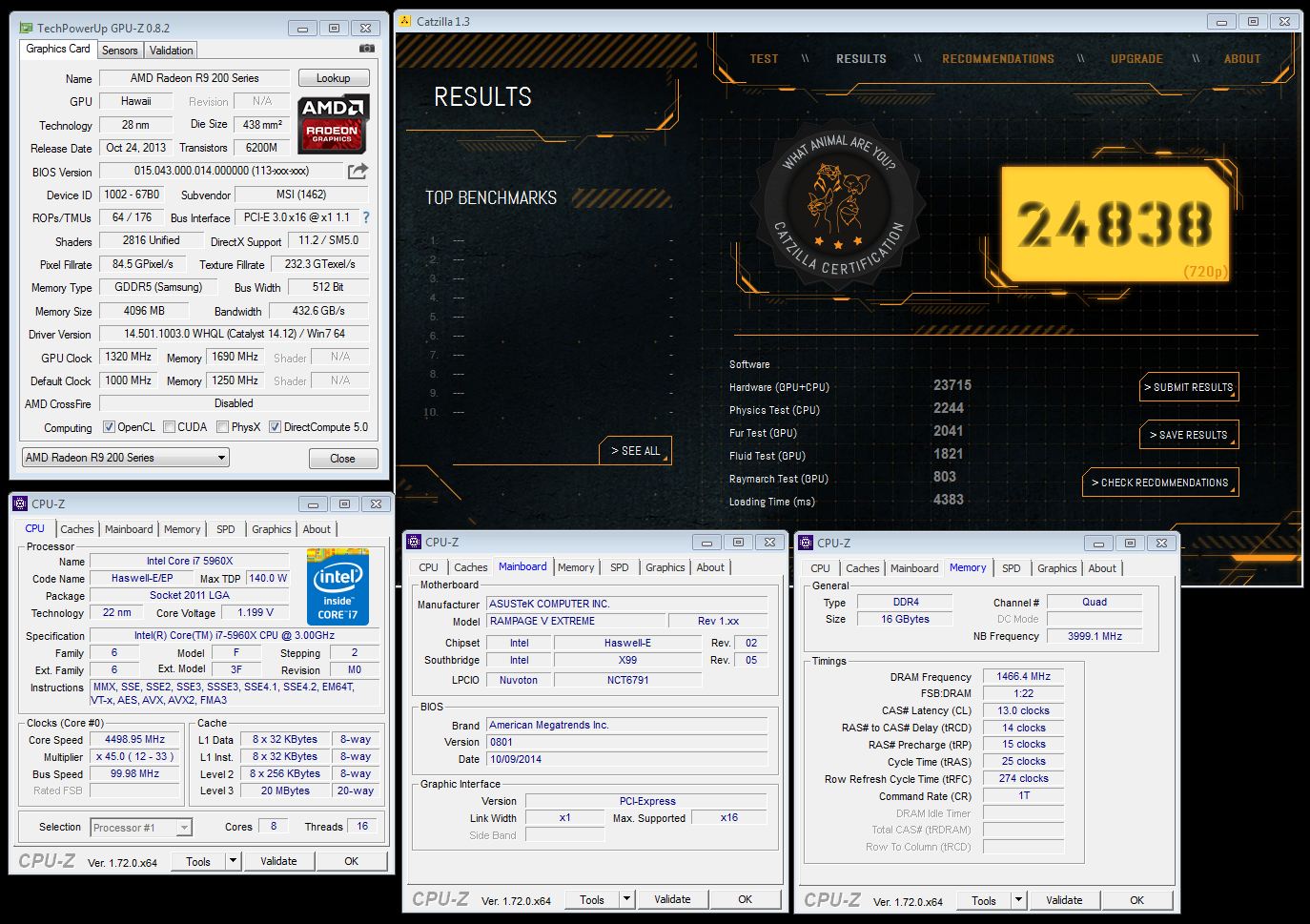Click the CAS# Latency value 13.0 clocks

click(x=1023, y=710)
